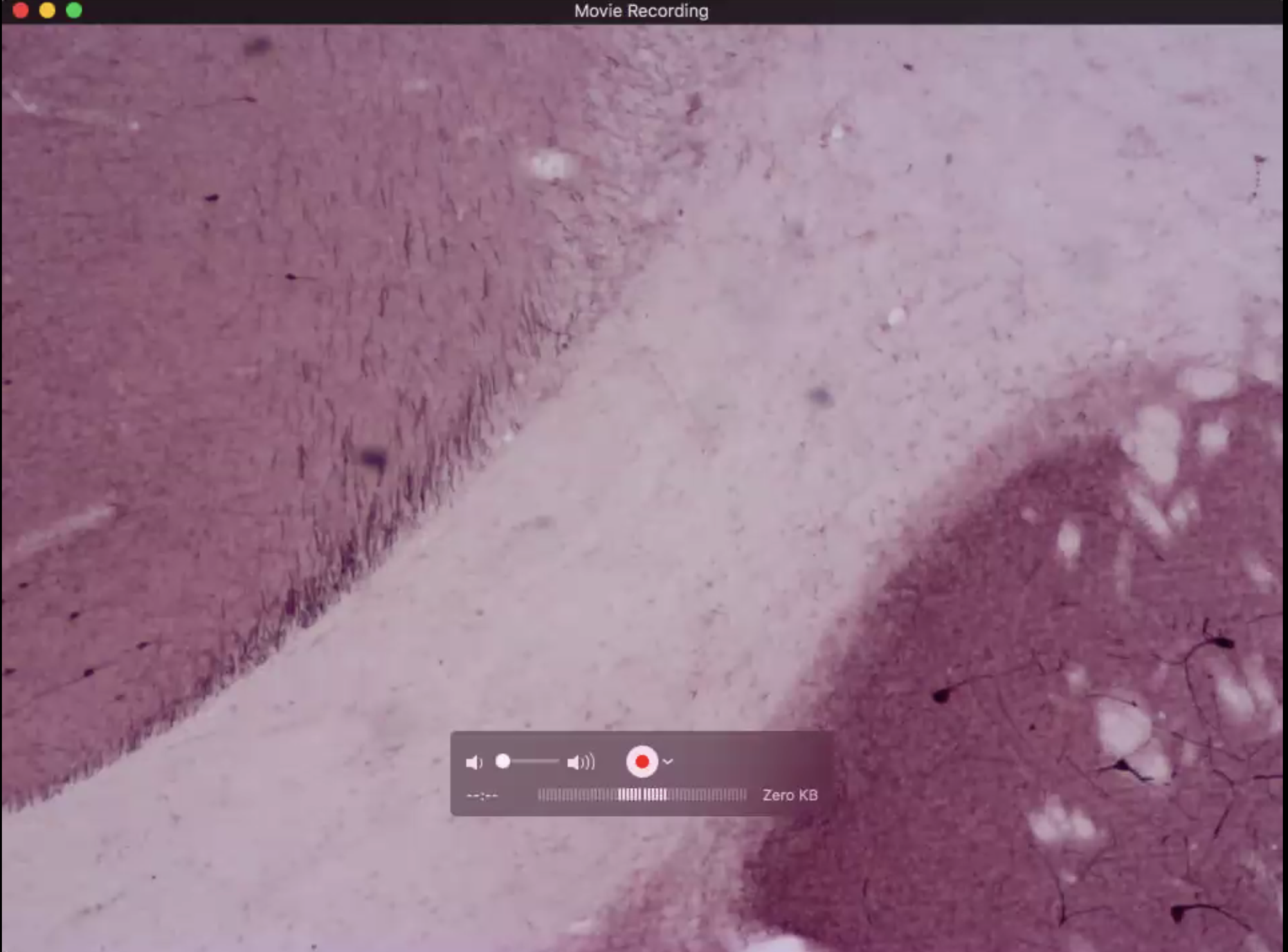Click the elapsed time placeholder readout
The image size is (1288, 952).
482,796
